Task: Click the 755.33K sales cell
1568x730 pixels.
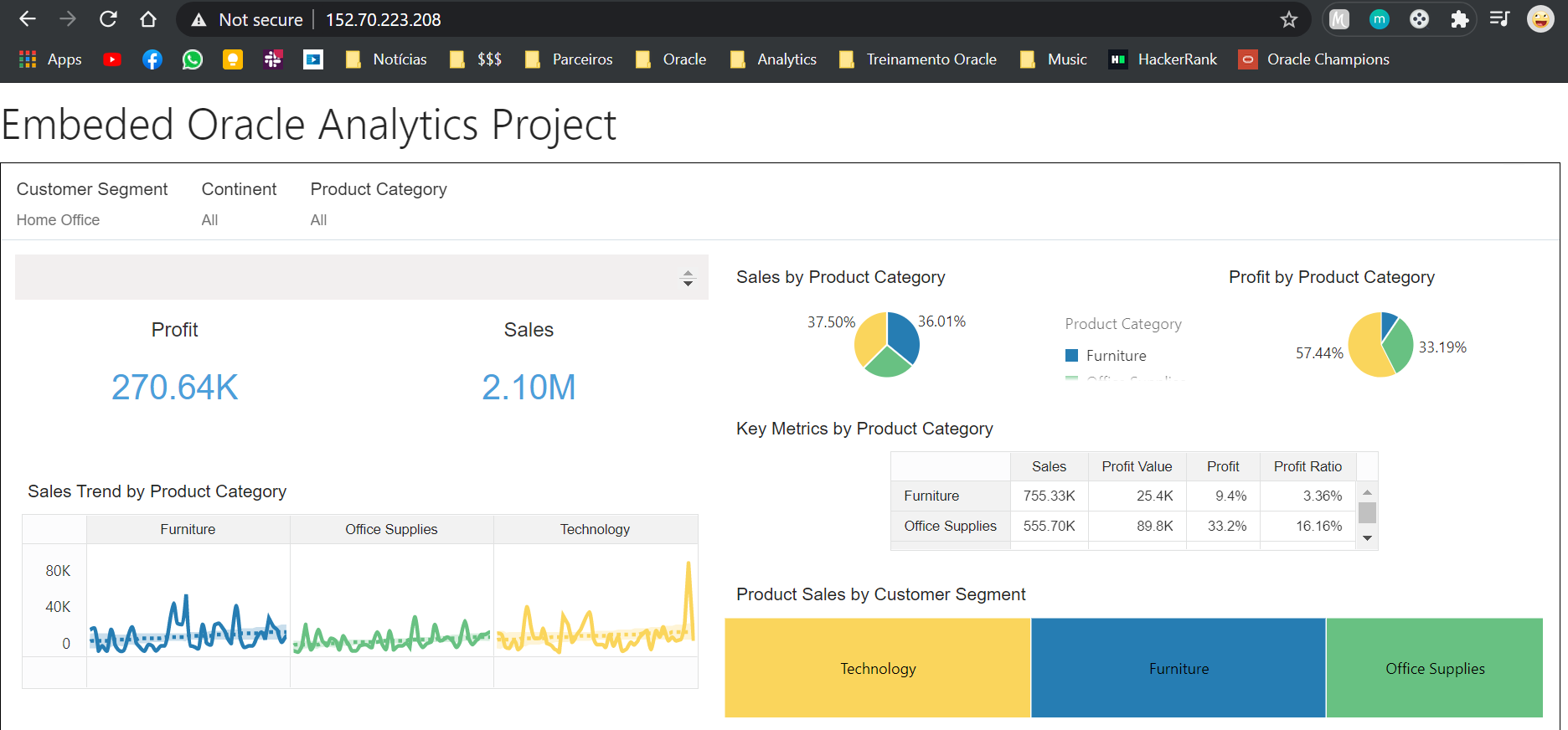Action: tap(1049, 496)
